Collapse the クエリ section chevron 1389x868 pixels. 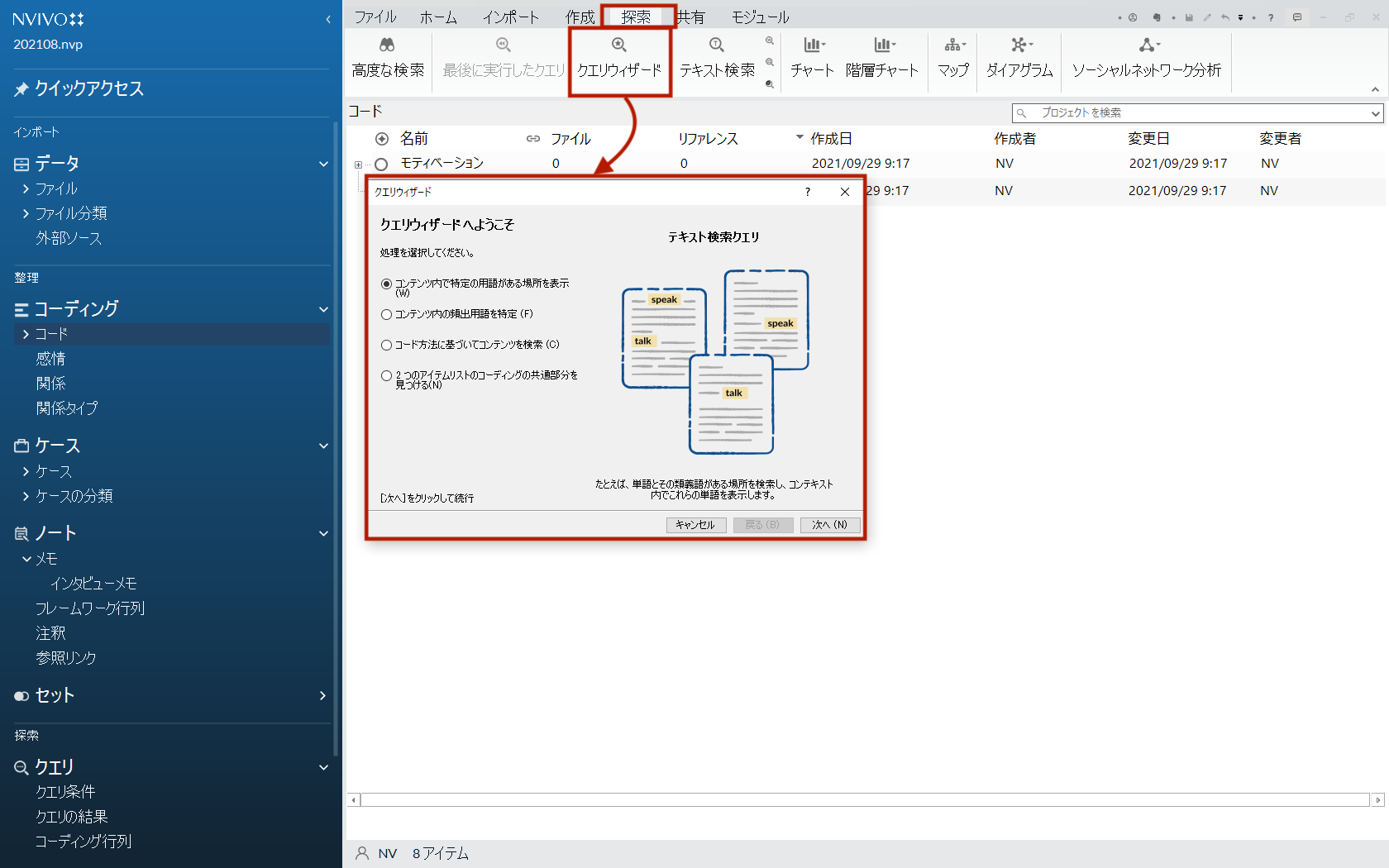(x=324, y=767)
